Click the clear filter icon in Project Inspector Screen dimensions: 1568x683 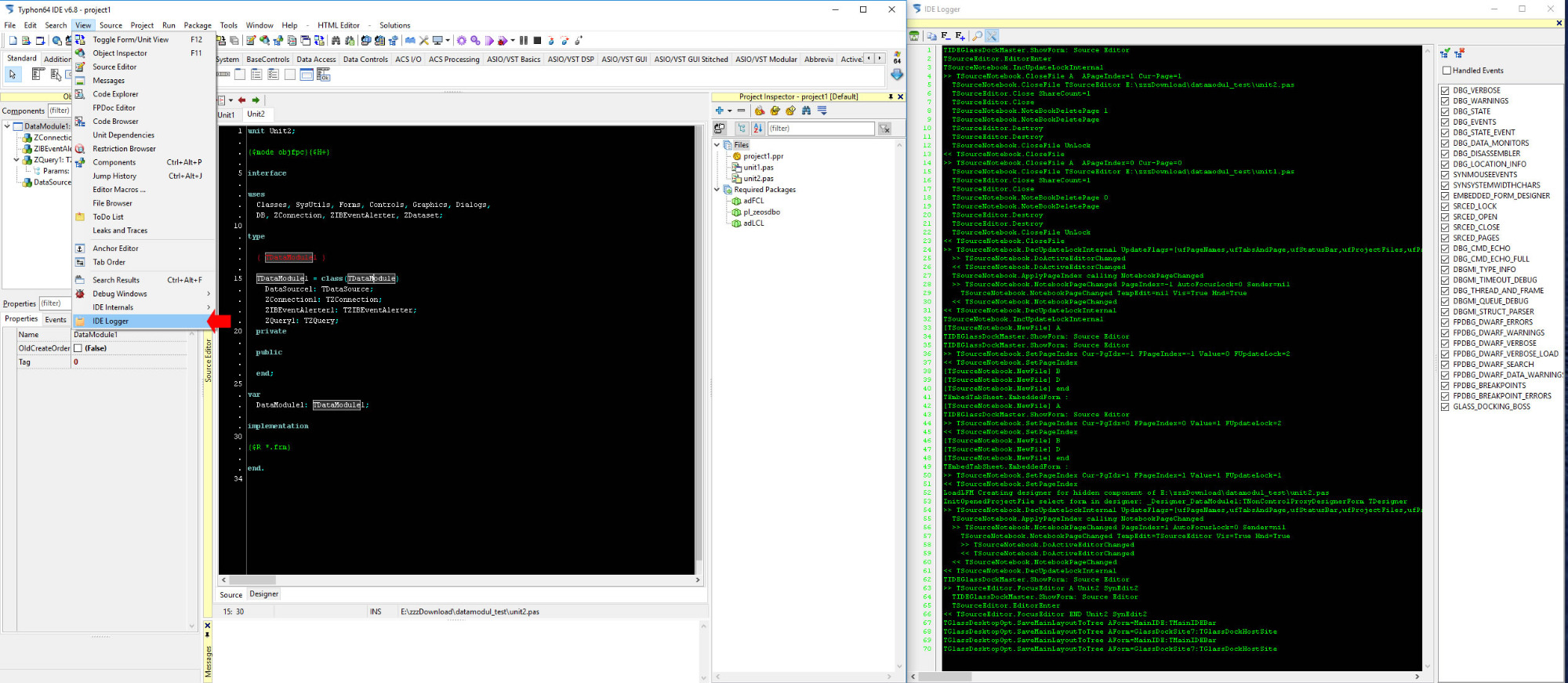click(884, 129)
